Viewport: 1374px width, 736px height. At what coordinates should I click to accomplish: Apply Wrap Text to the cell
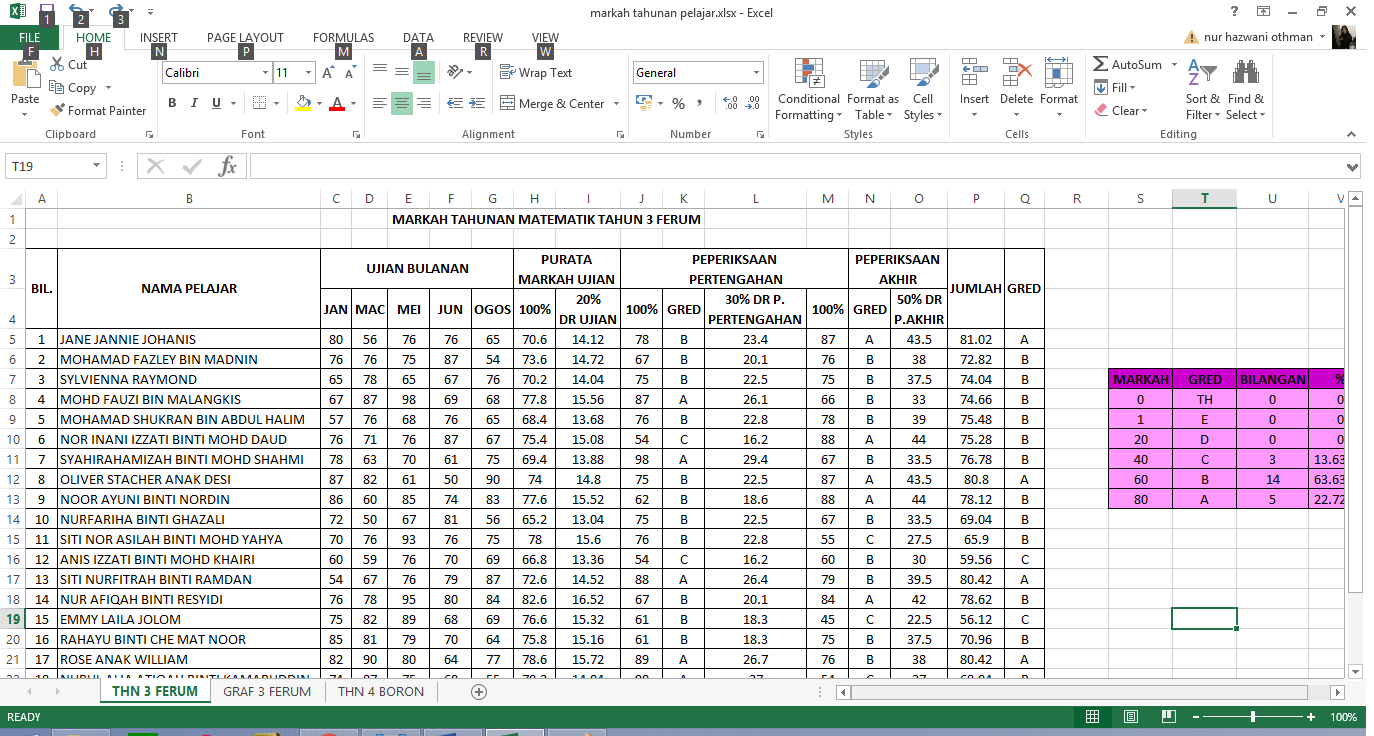(x=535, y=72)
